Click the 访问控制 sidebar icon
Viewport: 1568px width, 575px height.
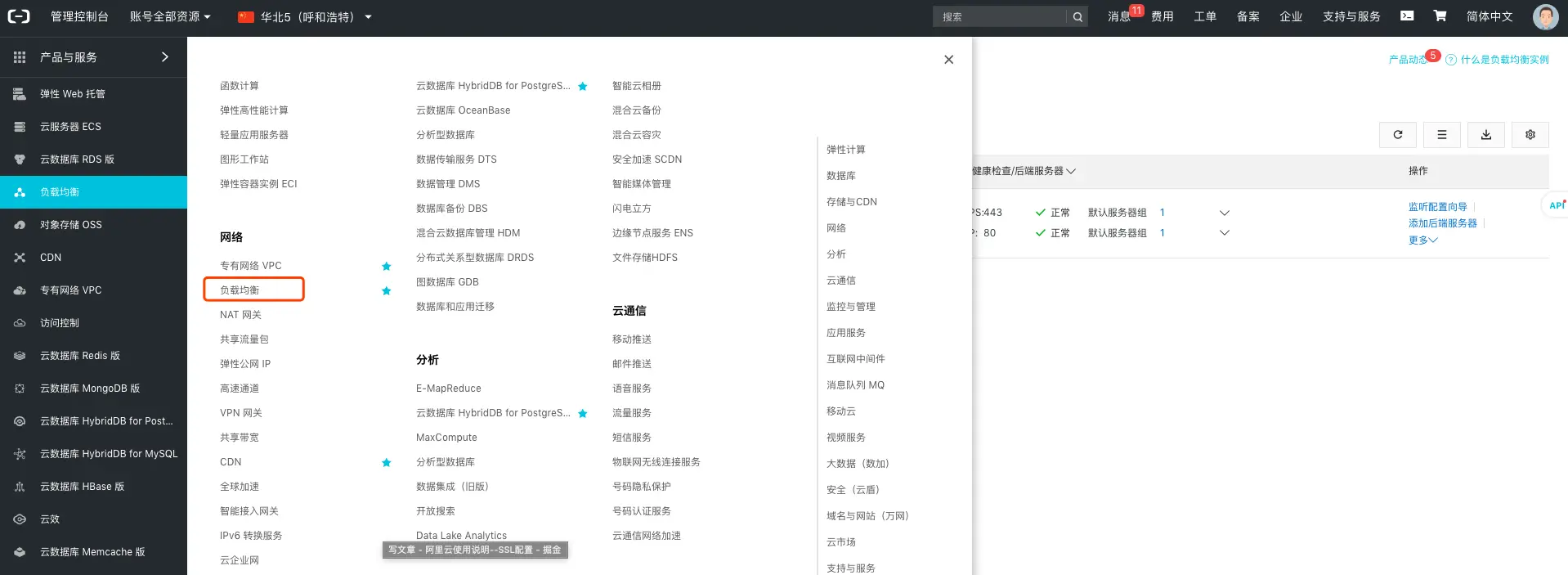(x=20, y=323)
